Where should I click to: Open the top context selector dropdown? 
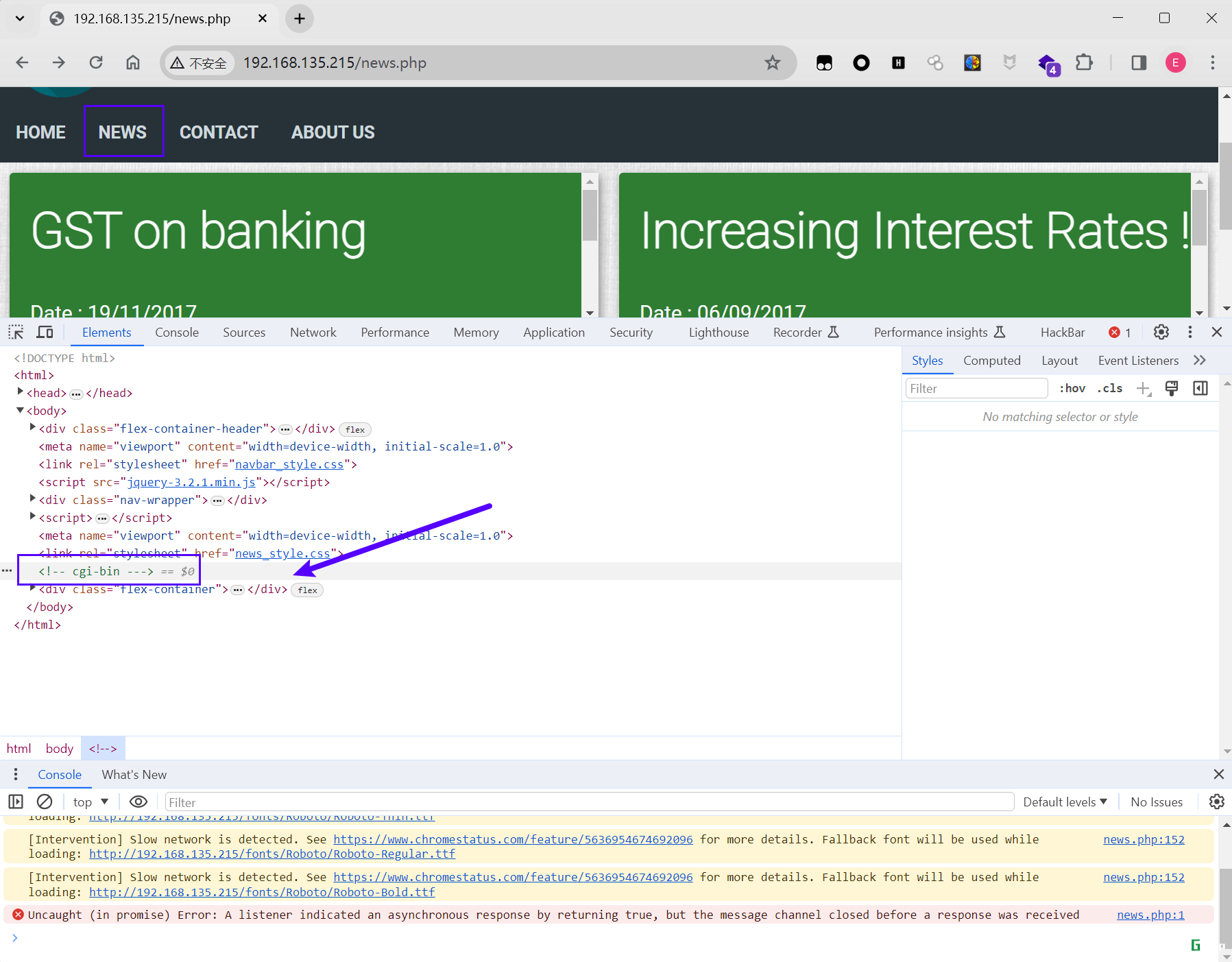(x=91, y=802)
